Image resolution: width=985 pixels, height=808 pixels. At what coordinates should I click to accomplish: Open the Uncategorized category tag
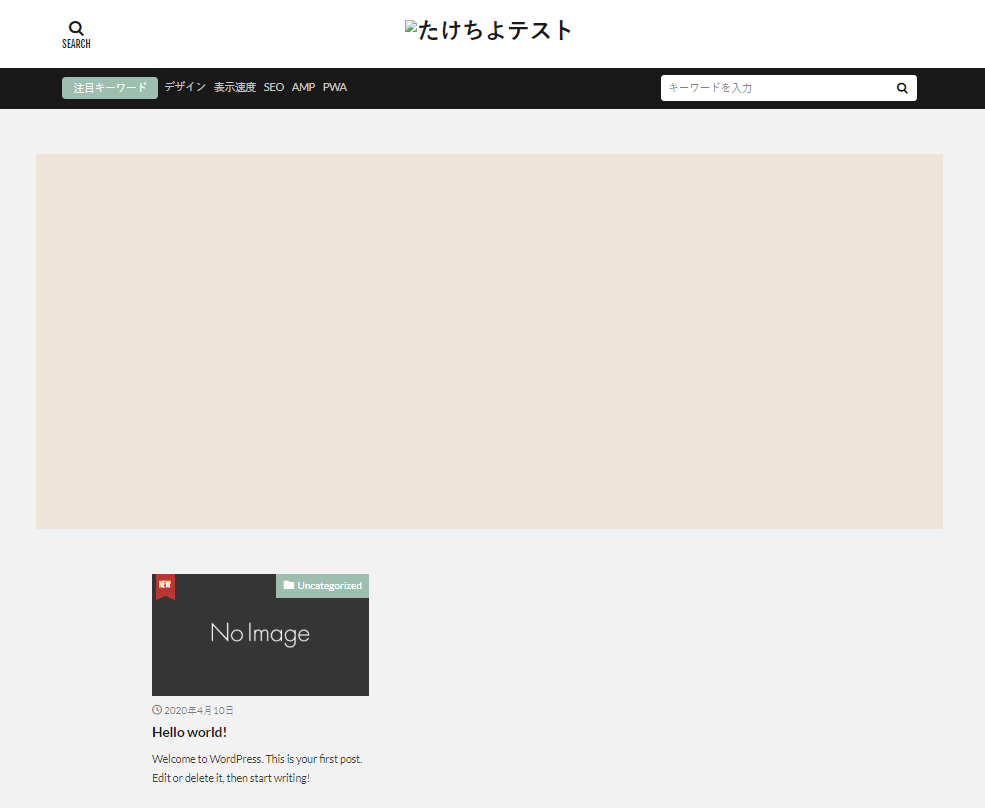pyautogui.click(x=329, y=585)
